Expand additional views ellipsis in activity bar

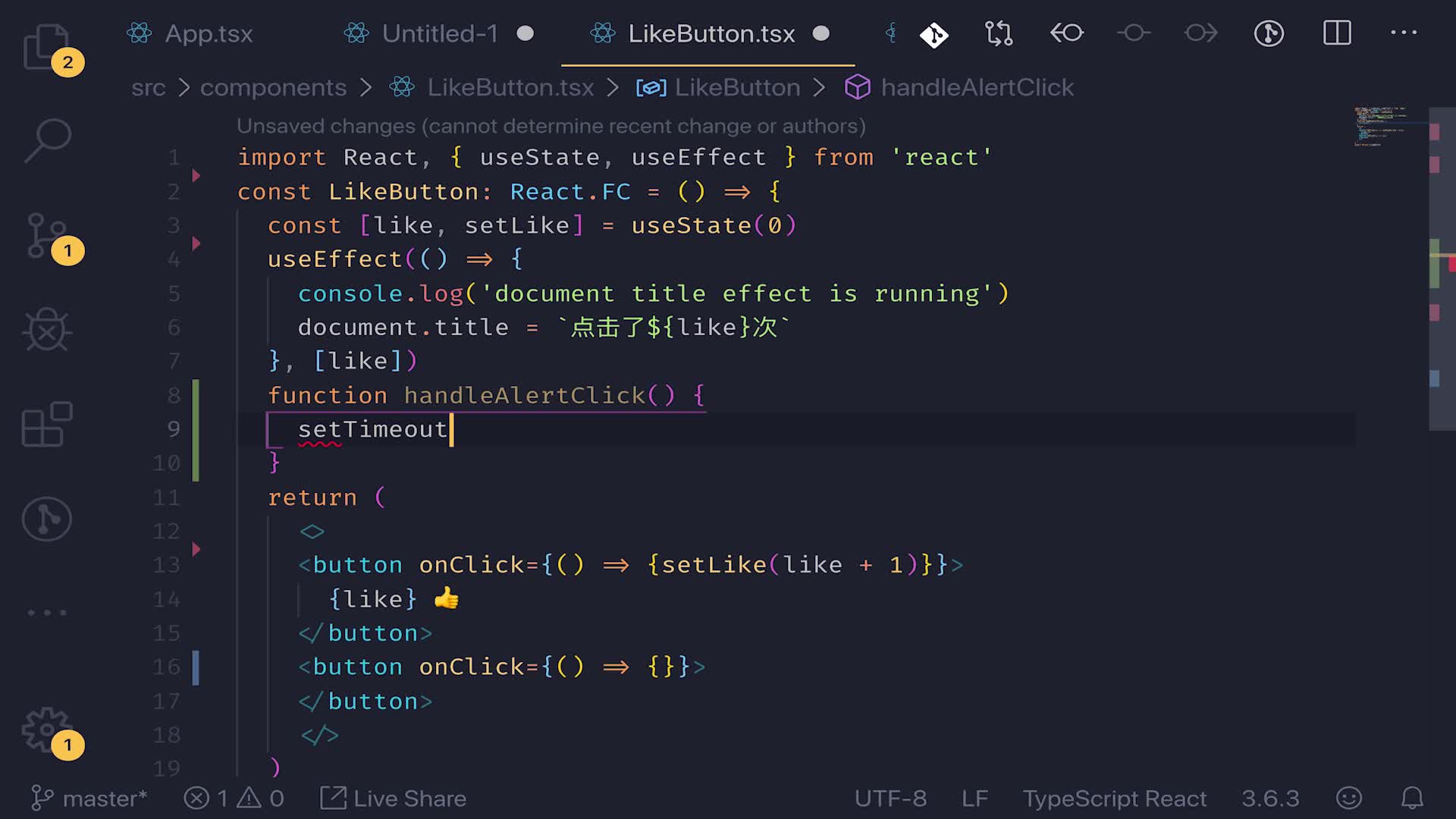coord(47,612)
